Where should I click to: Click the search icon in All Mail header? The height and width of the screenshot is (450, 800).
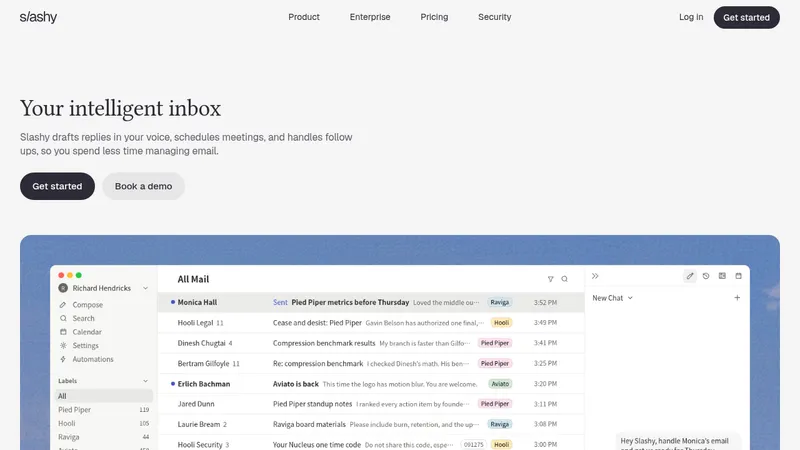pos(565,279)
